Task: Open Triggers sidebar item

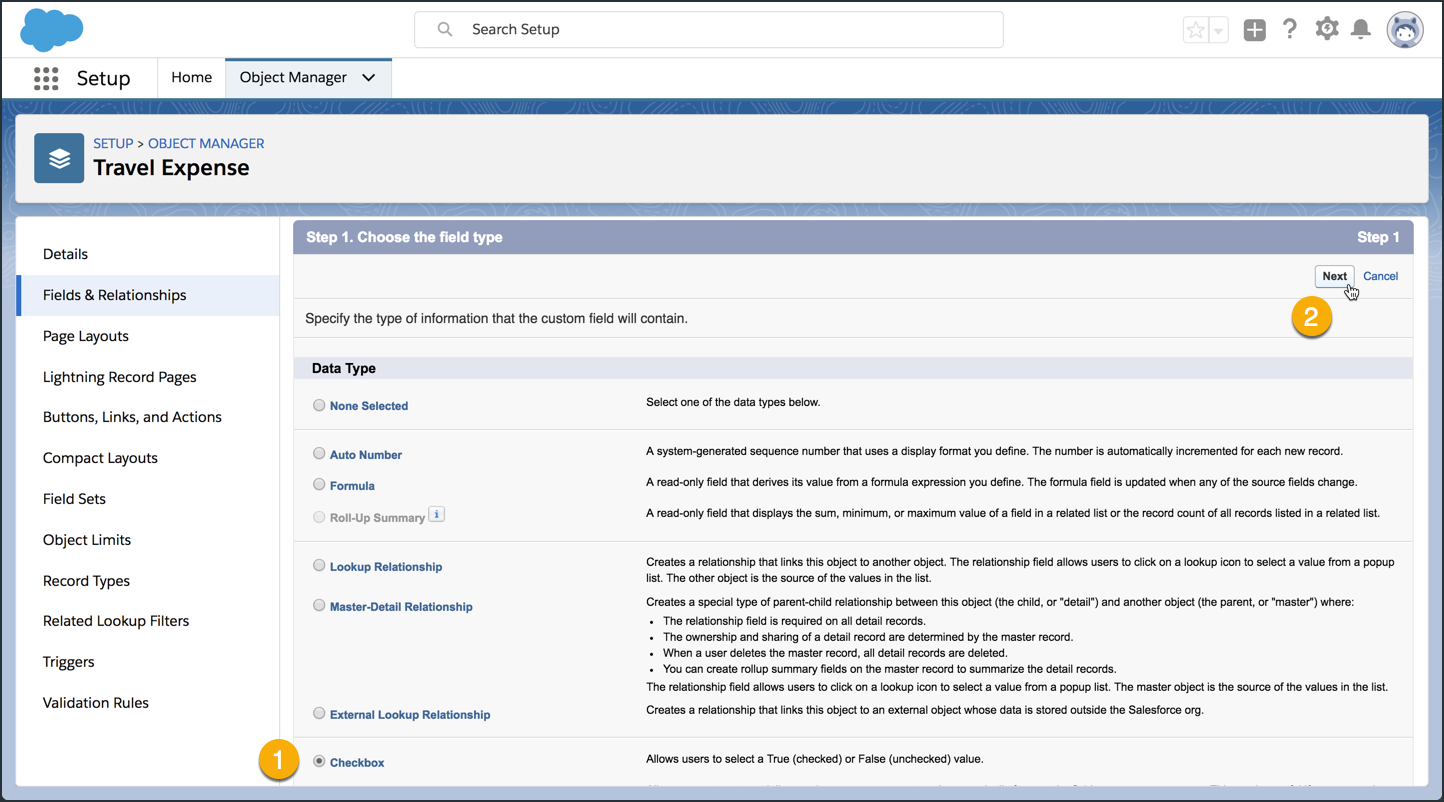Action: [148, 662]
